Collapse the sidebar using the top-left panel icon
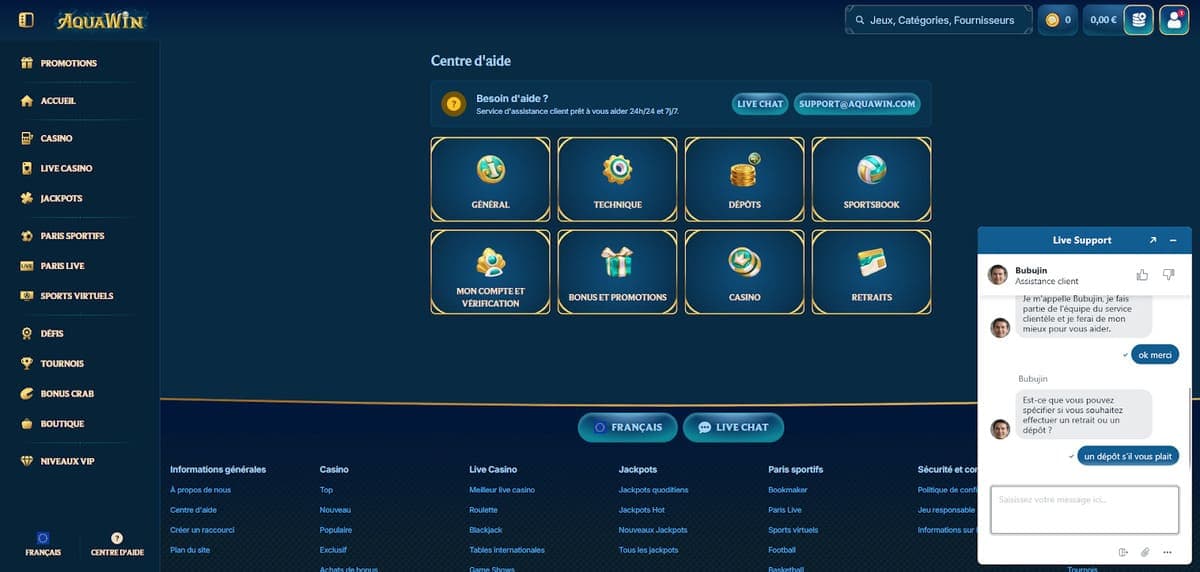Image resolution: width=1200 pixels, height=572 pixels. coord(26,20)
